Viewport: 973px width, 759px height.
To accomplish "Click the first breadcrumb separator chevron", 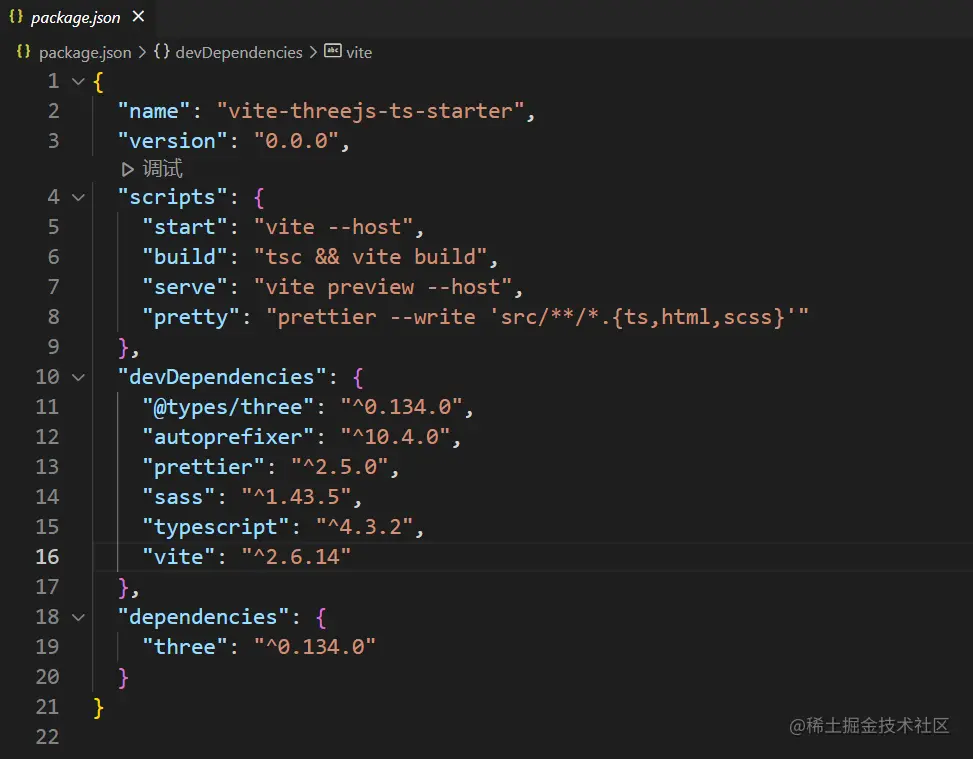I will tap(142, 53).
